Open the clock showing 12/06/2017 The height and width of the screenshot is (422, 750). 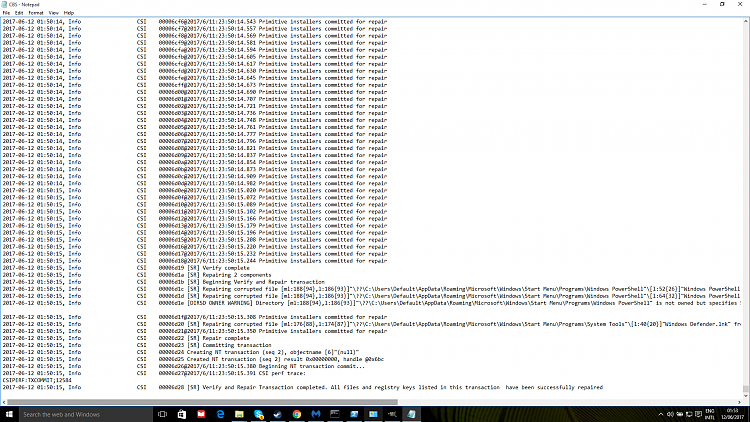click(732, 414)
